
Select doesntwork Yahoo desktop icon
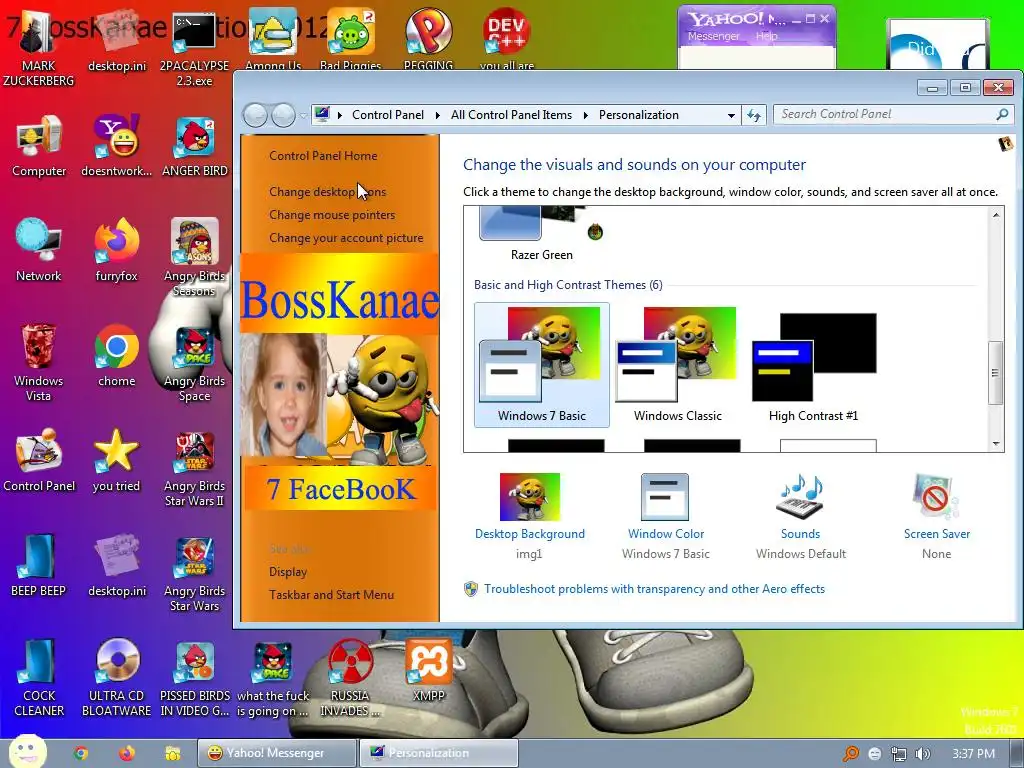[116, 147]
